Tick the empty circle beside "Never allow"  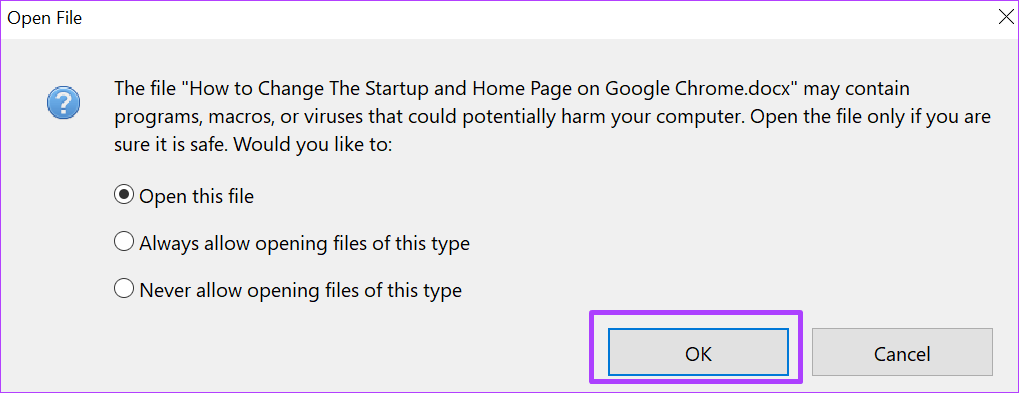[123, 289]
